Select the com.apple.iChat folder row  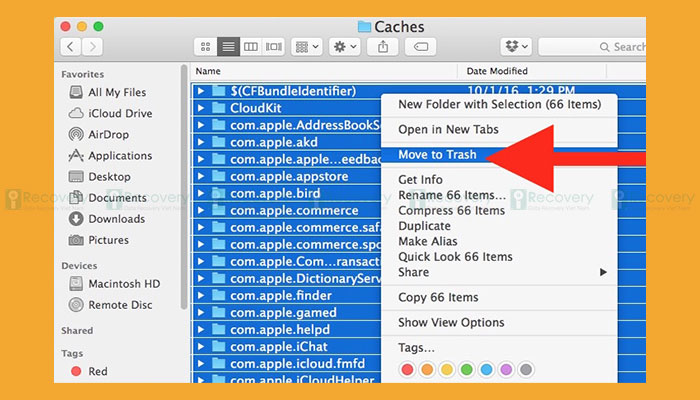[x=287, y=346]
